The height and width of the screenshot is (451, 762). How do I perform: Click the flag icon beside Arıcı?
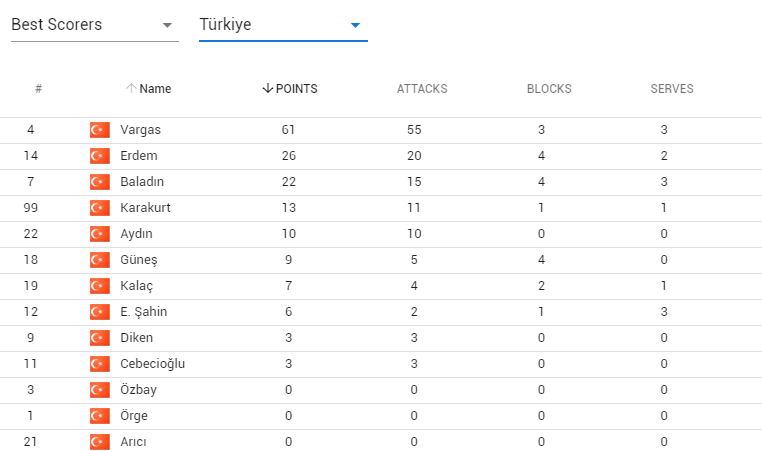click(99, 442)
